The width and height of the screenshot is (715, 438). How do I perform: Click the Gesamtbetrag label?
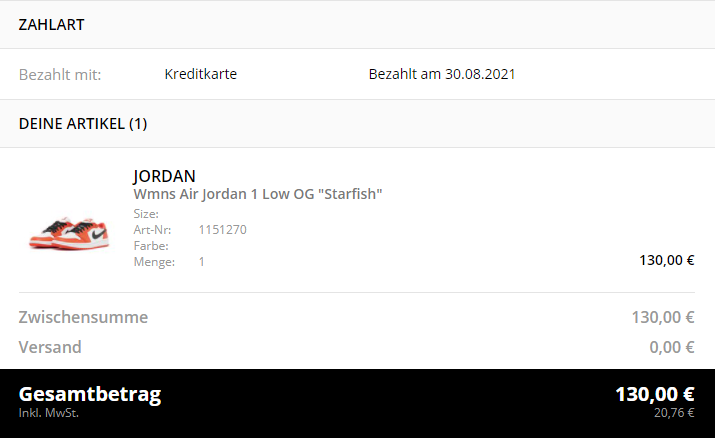pos(90,395)
